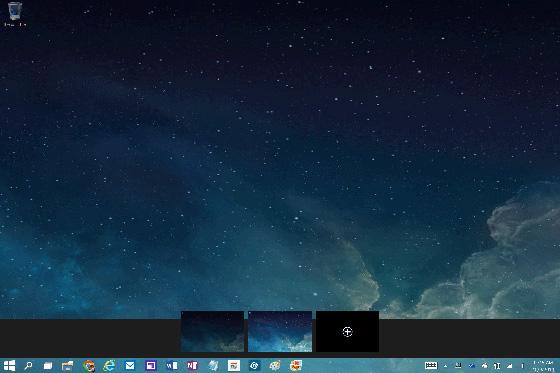Open the system clock and date
Image resolution: width=560 pixels, height=373 pixels.
(544, 366)
